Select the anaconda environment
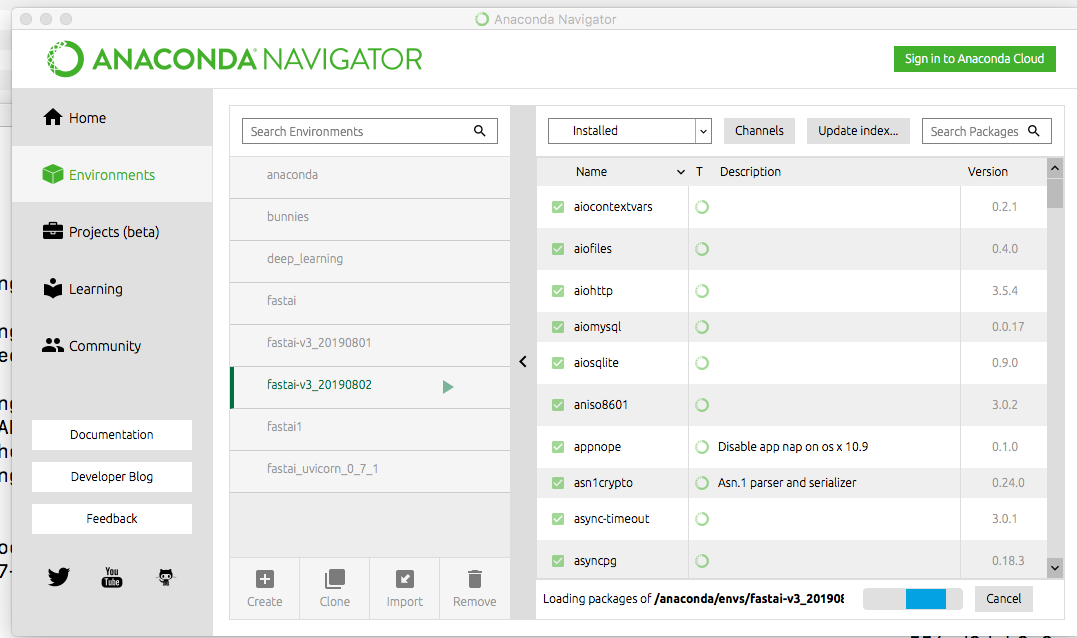This screenshot has width=1077, height=638. pos(370,177)
